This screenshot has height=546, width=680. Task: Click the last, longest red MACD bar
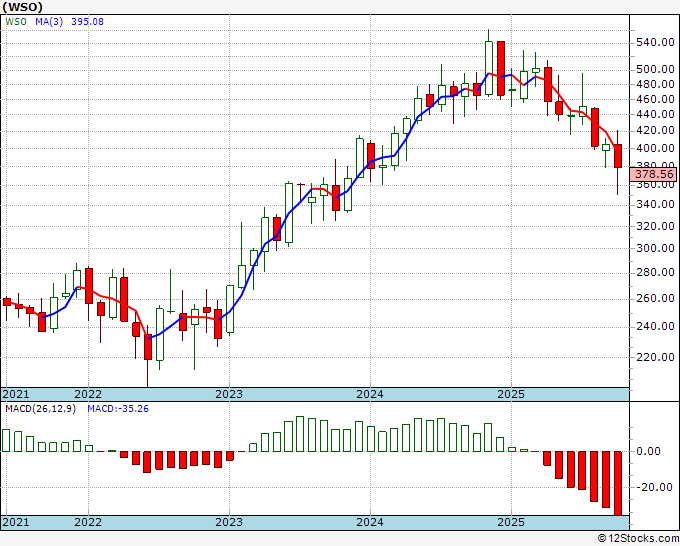tap(618, 483)
